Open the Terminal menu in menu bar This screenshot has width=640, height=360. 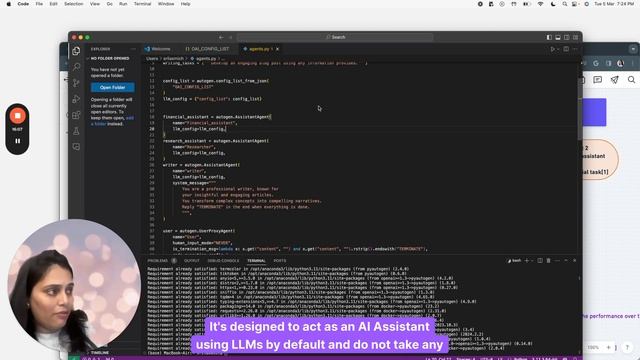point(142,4)
